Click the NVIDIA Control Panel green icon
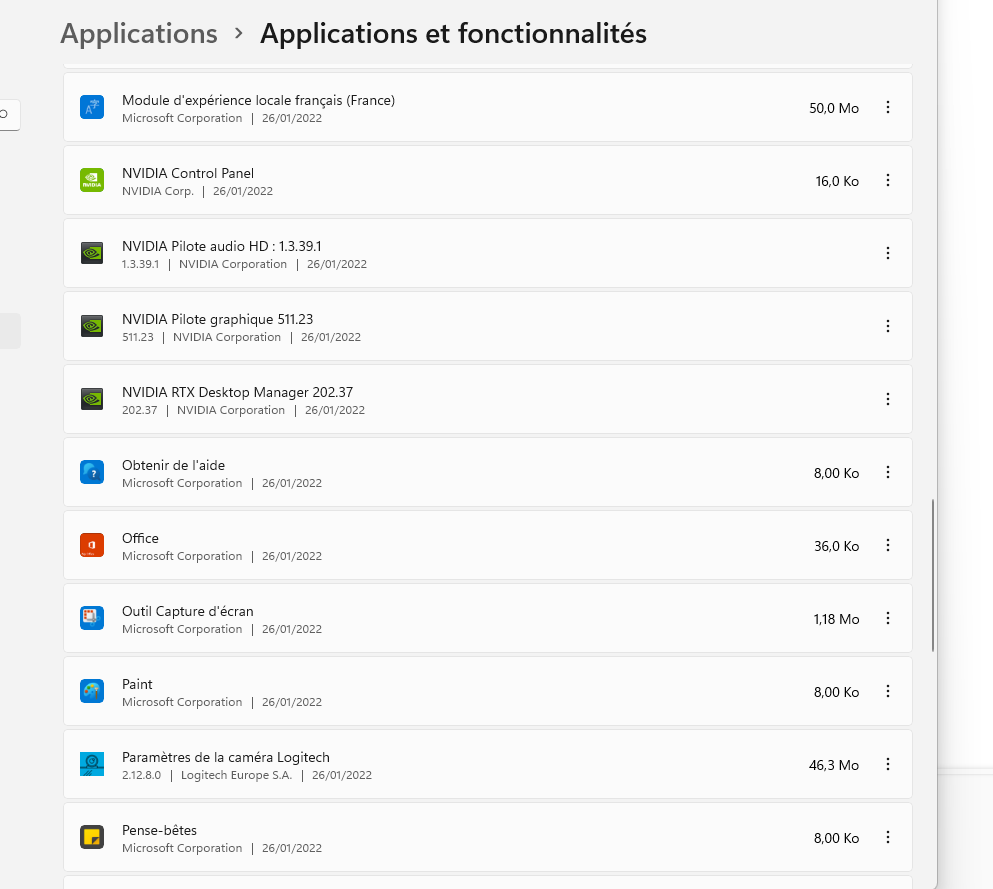 tap(92, 180)
